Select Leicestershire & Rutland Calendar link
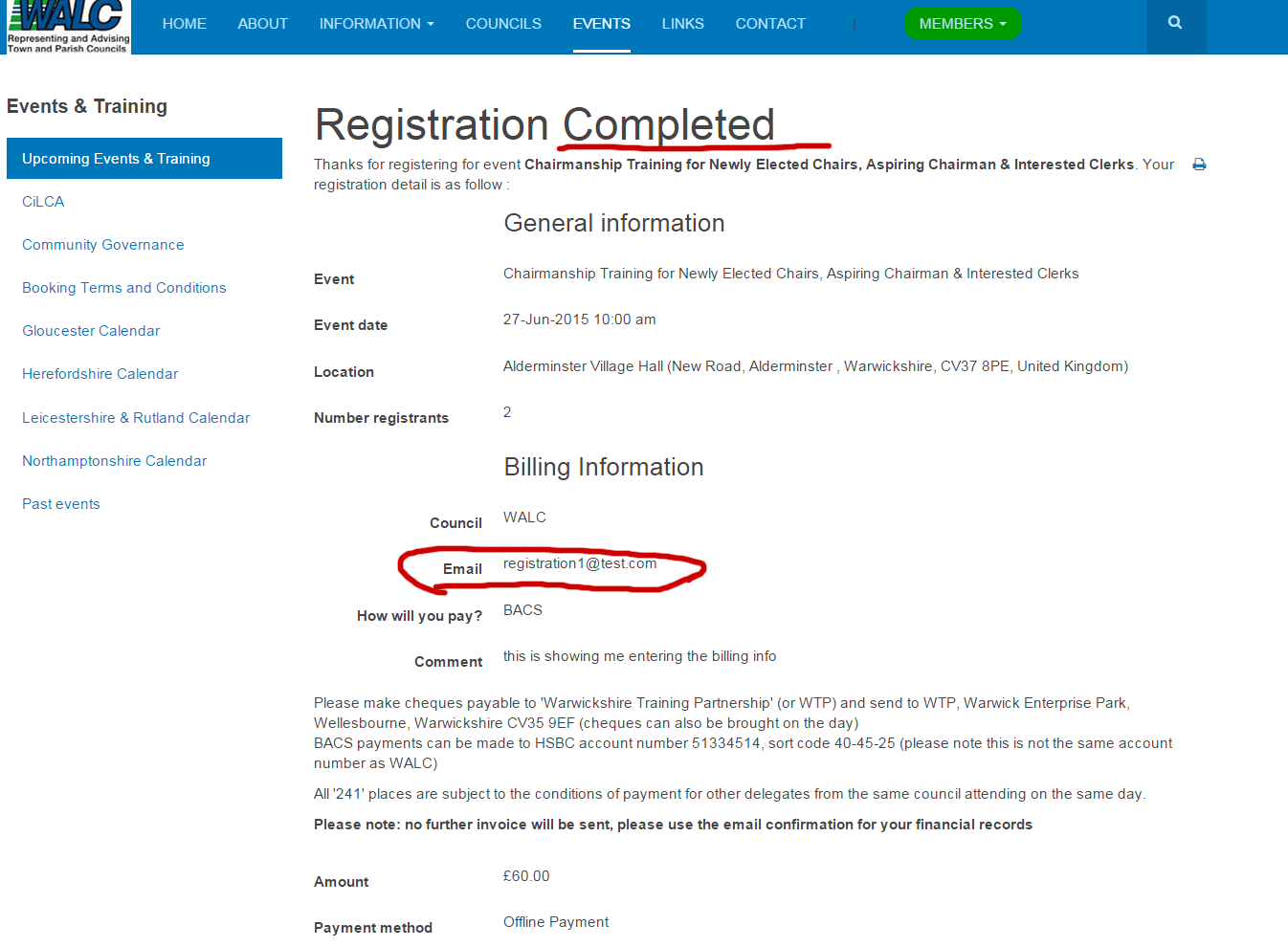The image size is (1288, 947). coord(136,418)
